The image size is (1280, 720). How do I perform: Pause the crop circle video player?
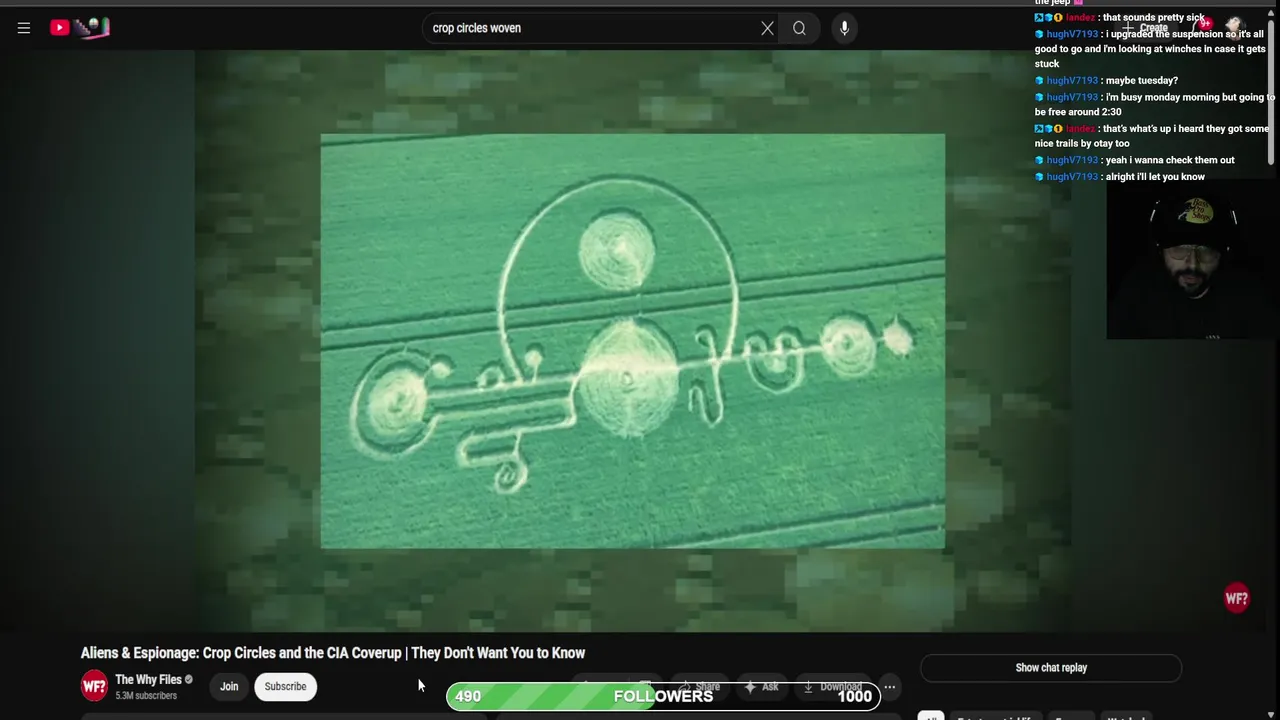coord(632,341)
